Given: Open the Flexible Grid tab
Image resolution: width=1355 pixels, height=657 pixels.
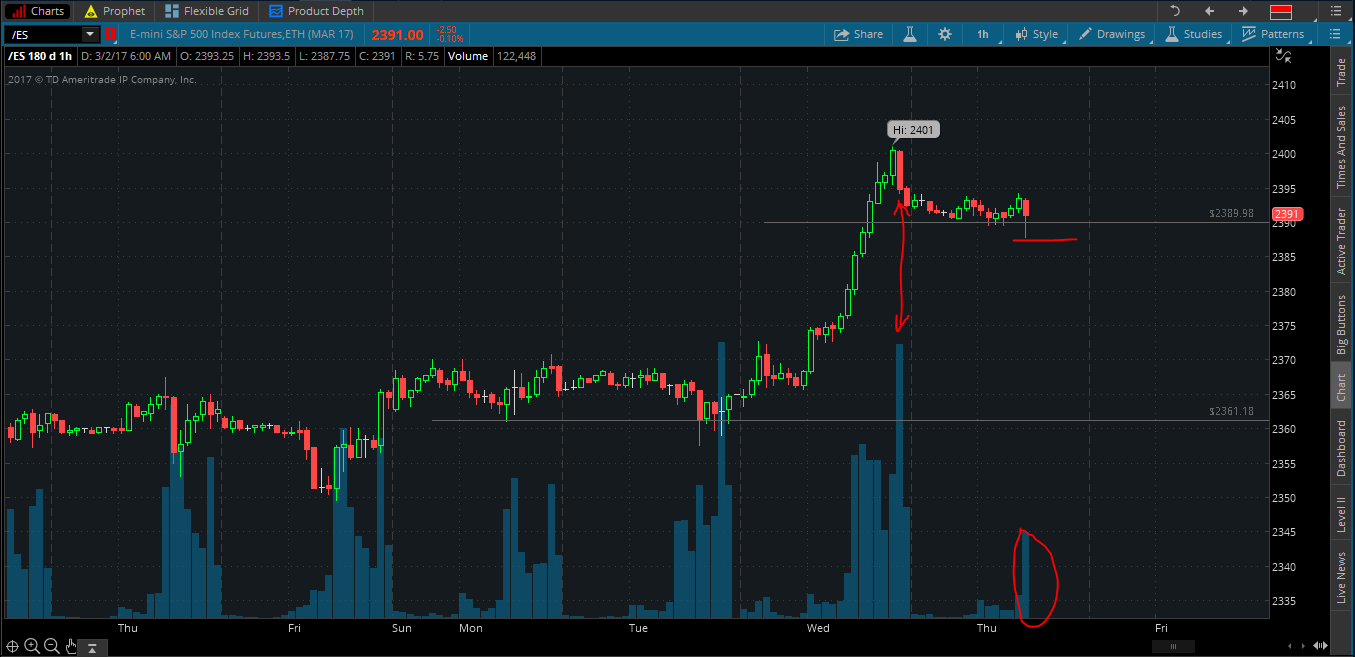Looking at the screenshot, I should 205,11.
